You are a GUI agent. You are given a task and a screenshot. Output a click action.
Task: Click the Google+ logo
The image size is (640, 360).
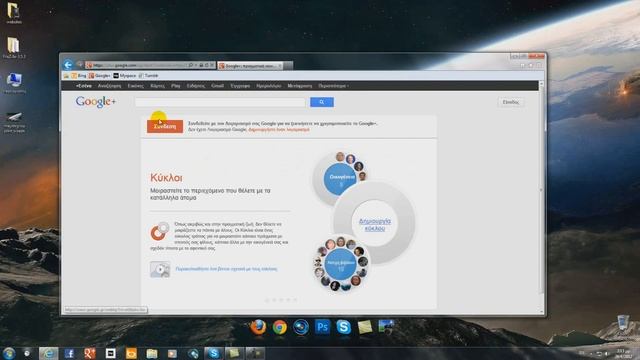96,102
